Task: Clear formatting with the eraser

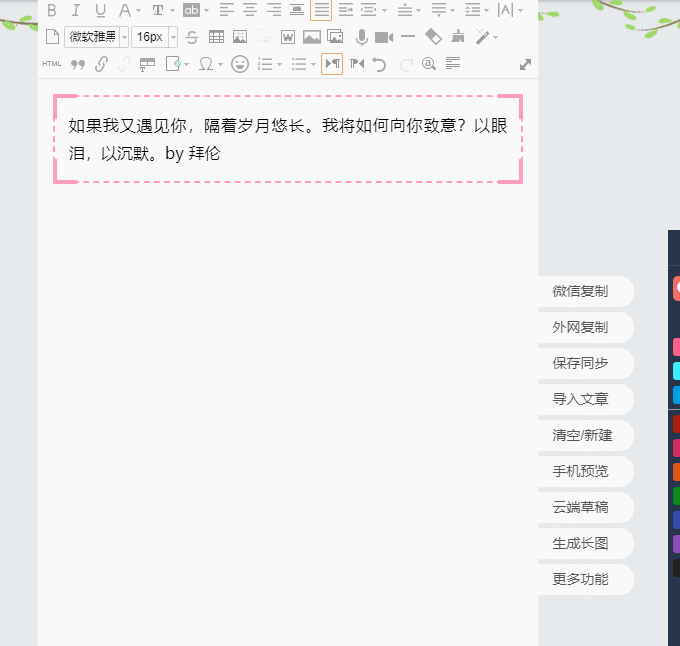Action: click(433, 37)
